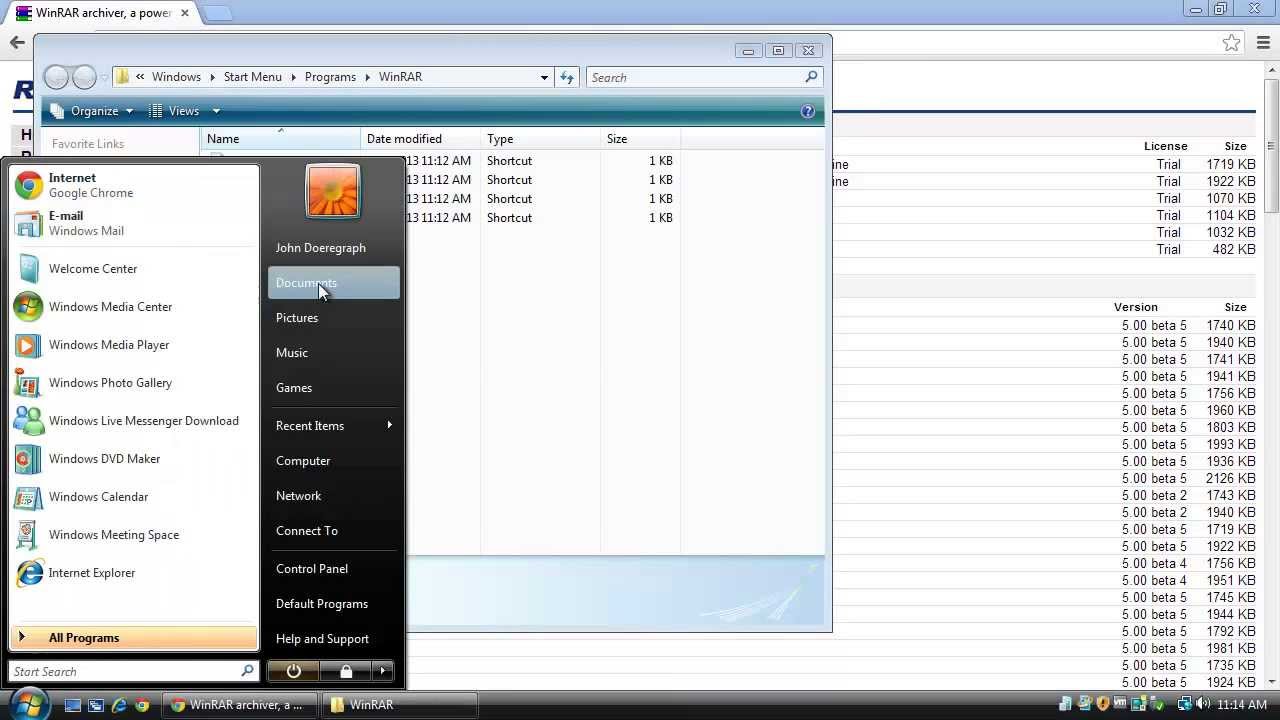Sort by Size column header in Explorer
The width and height of the screenshot is (1280, 720).
[x=640, y=139]
